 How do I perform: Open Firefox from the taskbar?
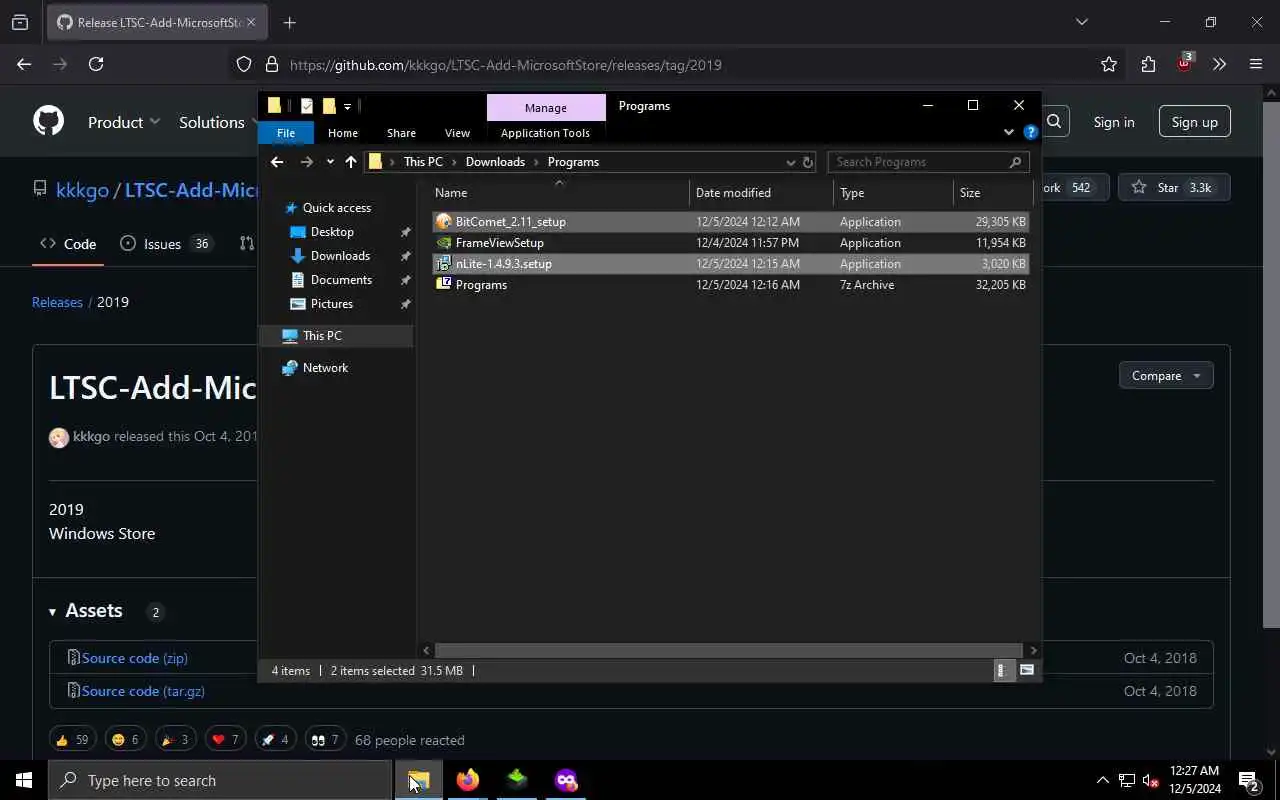[468, 780]
